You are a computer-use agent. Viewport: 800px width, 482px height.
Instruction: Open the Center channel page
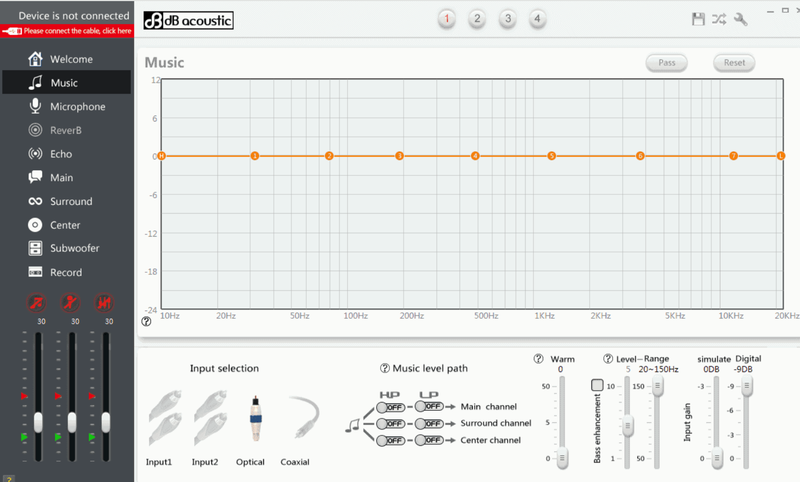(x=66, y=225)
